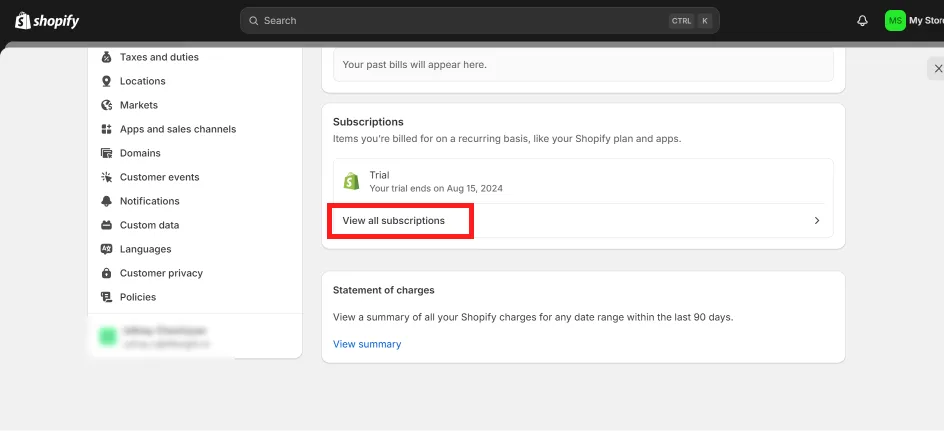Image resolution: width=944 pixels, height=431 pixels.
Task: Click the Apps and sales channels icon
Action: click(x=107, y=129)
